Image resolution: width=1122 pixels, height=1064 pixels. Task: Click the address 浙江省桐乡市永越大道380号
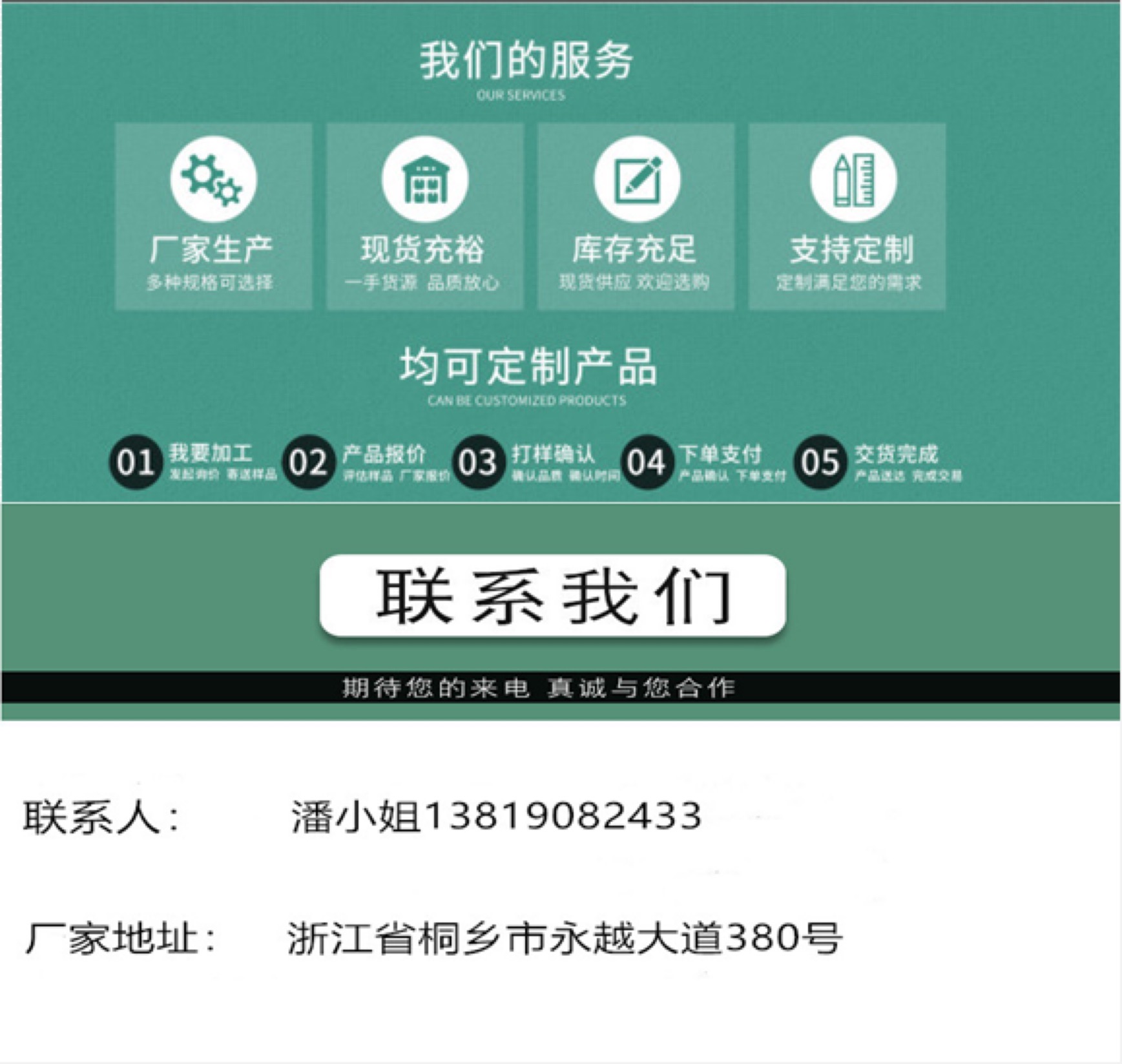click(x=565, y=938)
